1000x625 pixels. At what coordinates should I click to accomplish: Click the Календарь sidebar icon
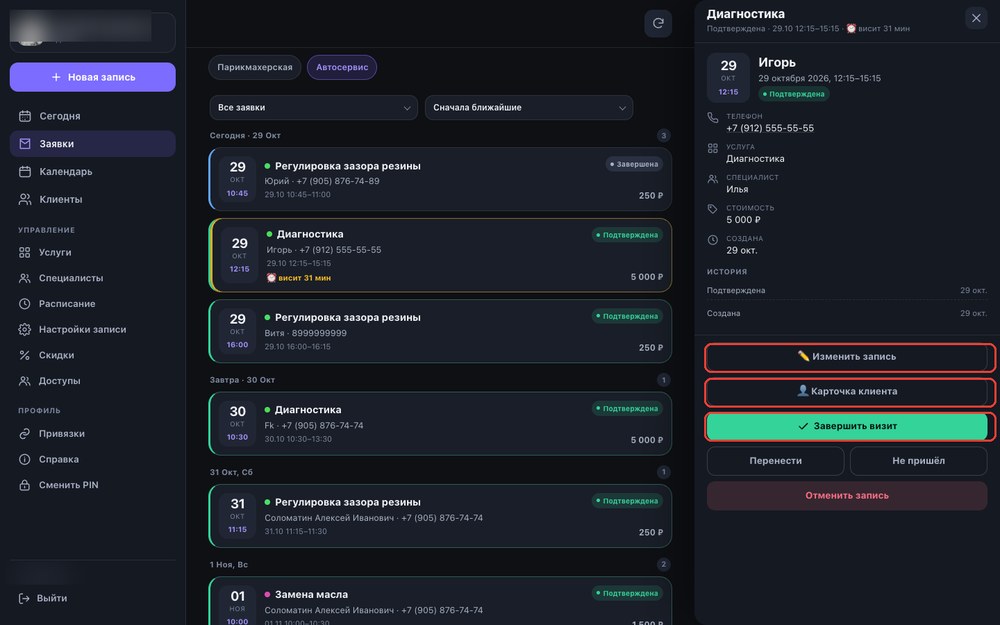[25, 172]
